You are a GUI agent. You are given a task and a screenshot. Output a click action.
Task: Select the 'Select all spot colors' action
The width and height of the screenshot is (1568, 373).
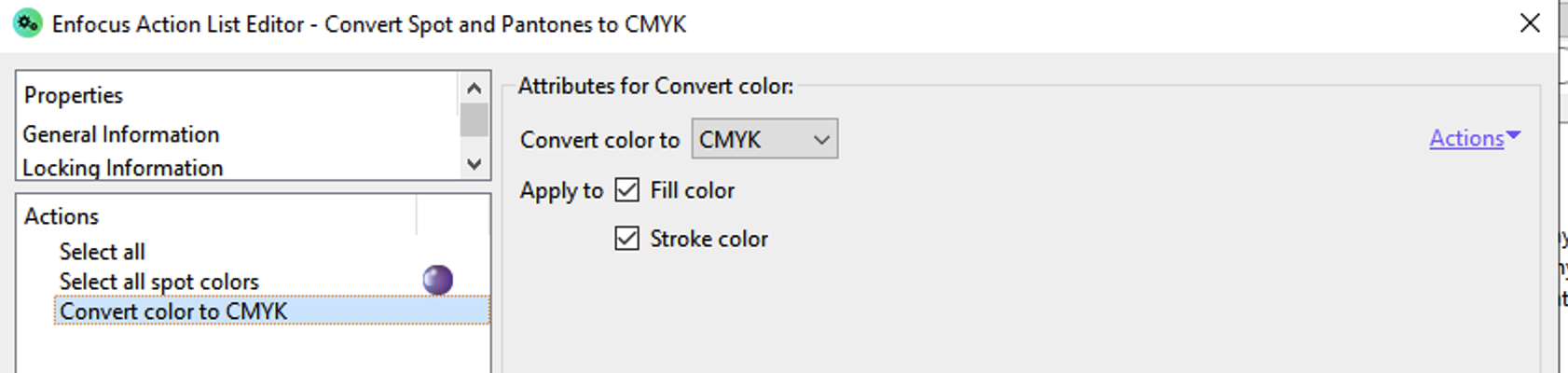pos(159,282)
